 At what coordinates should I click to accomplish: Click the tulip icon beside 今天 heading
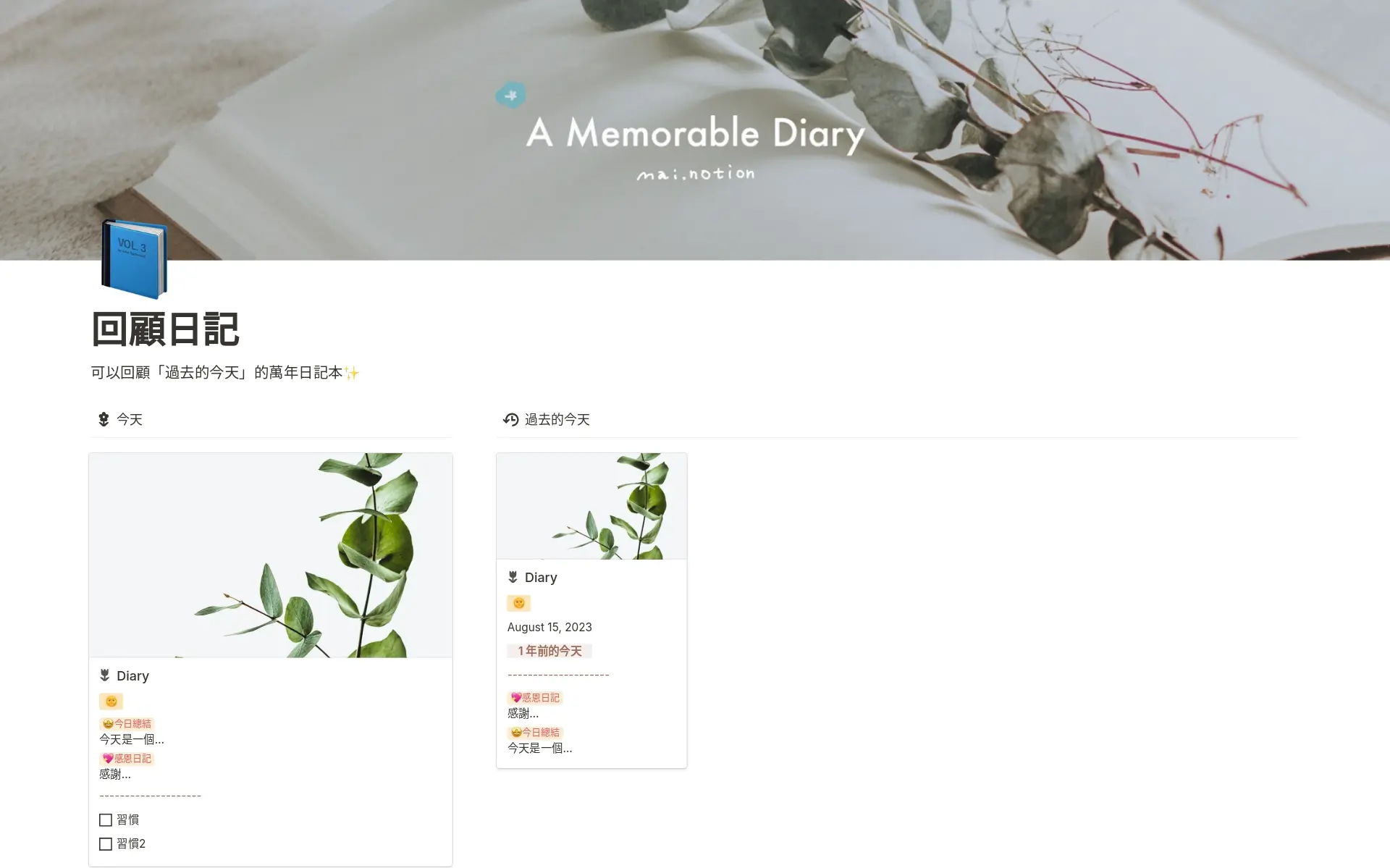coord(104,419)
